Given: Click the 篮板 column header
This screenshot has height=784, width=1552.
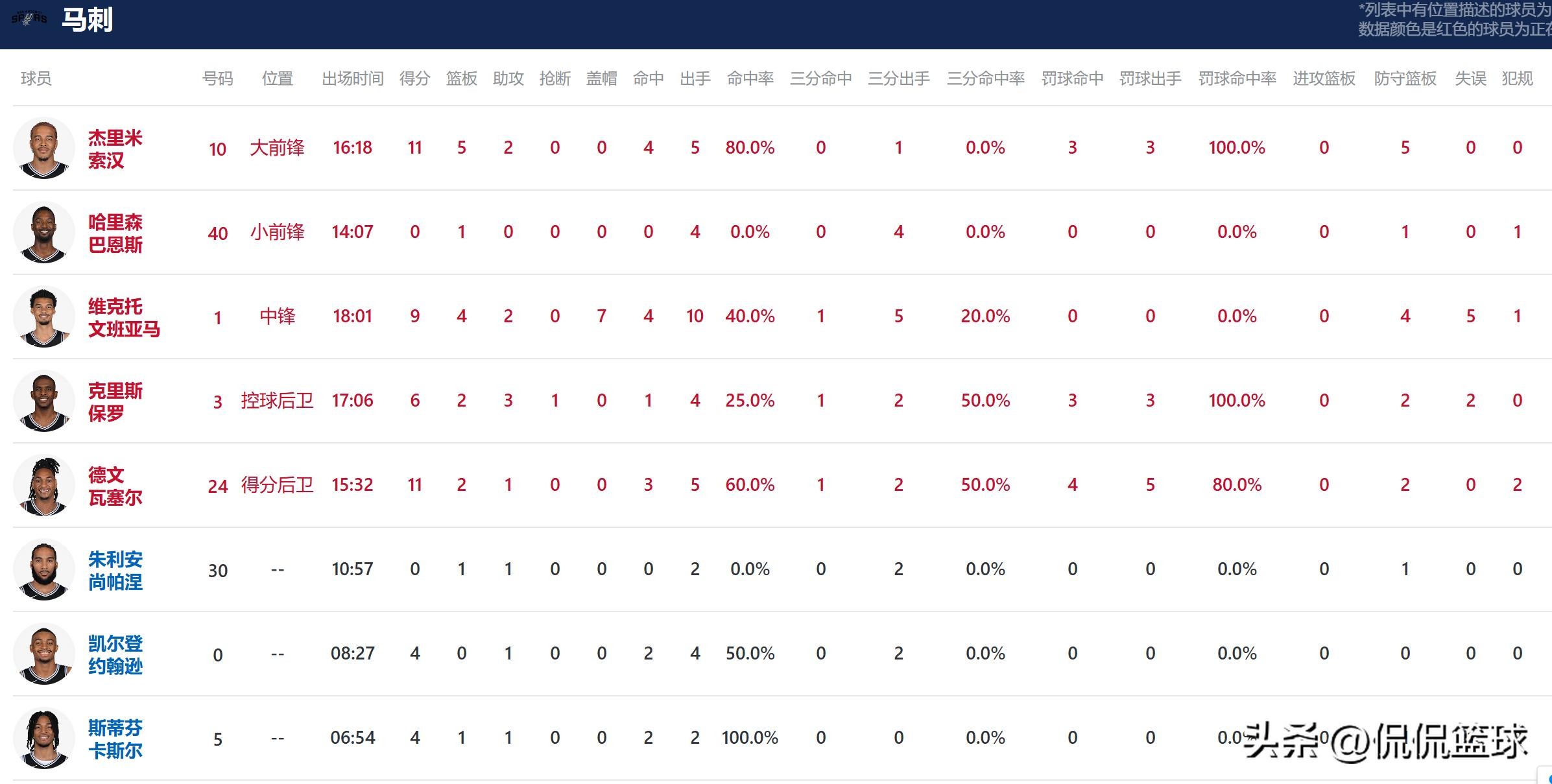Looking at the screenshot, I should (x=461, y=78).
